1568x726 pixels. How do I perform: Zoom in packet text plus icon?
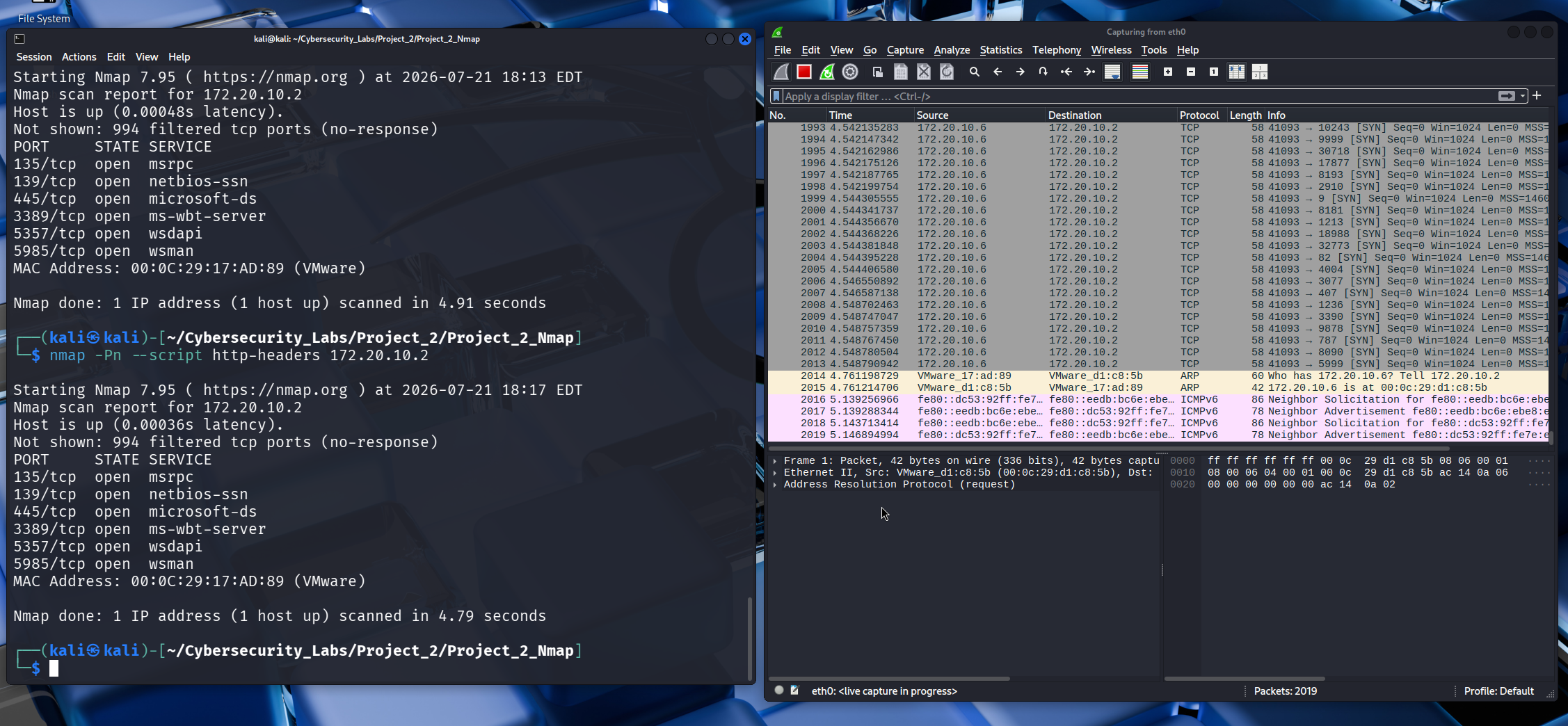[x=1168, y=72]
